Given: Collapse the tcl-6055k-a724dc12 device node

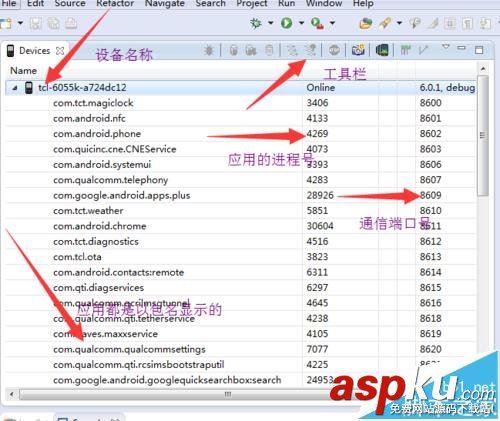Looking at the screenshot, I should (x=14, y=88).
